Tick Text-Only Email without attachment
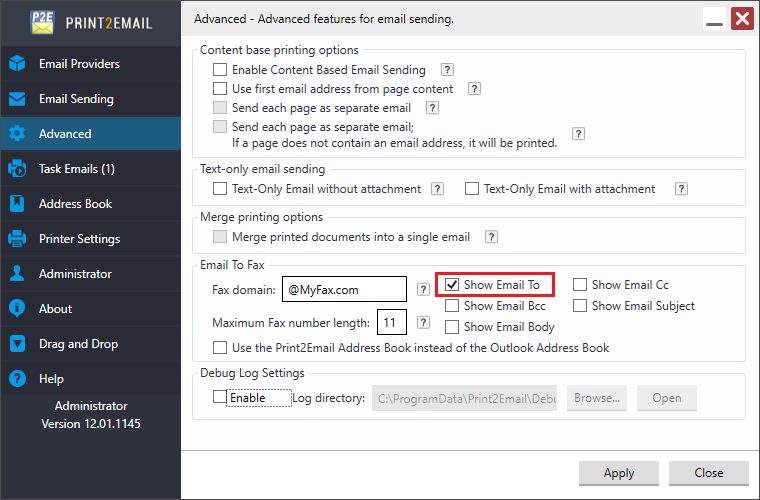760x500 pixels. [x=220, y=189]
